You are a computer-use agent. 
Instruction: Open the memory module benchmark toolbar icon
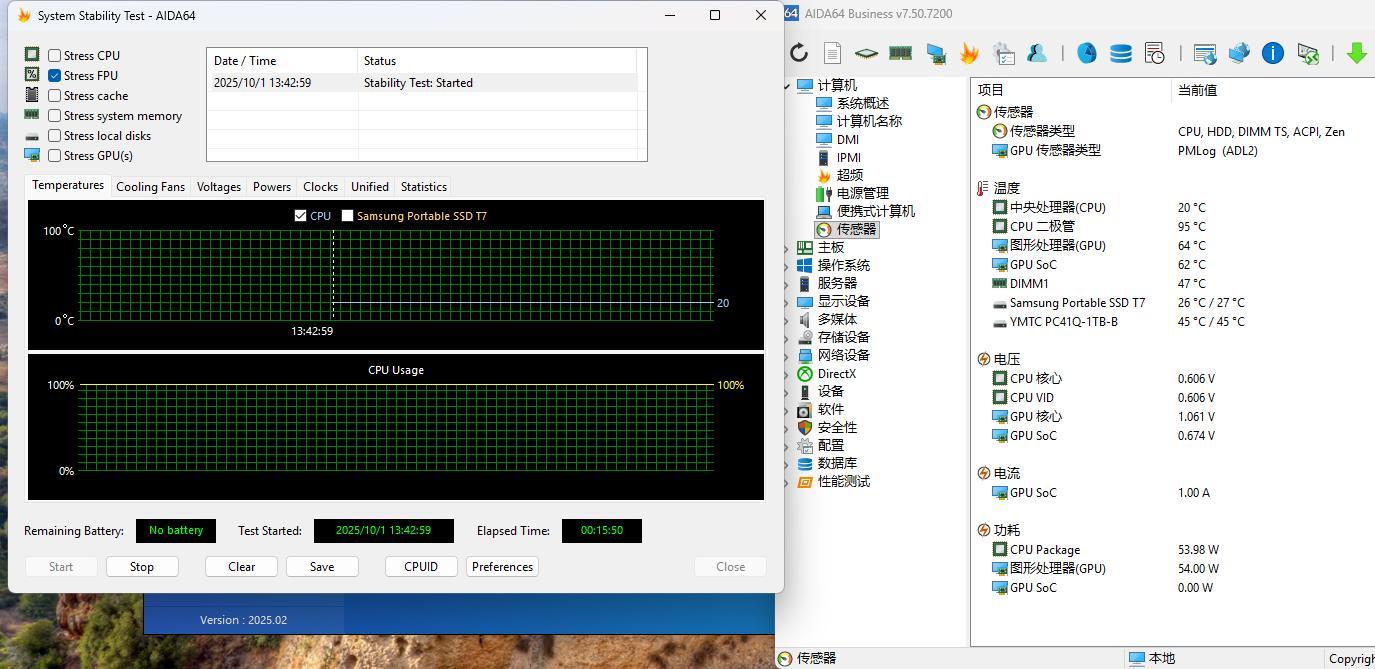click(900, 53)
